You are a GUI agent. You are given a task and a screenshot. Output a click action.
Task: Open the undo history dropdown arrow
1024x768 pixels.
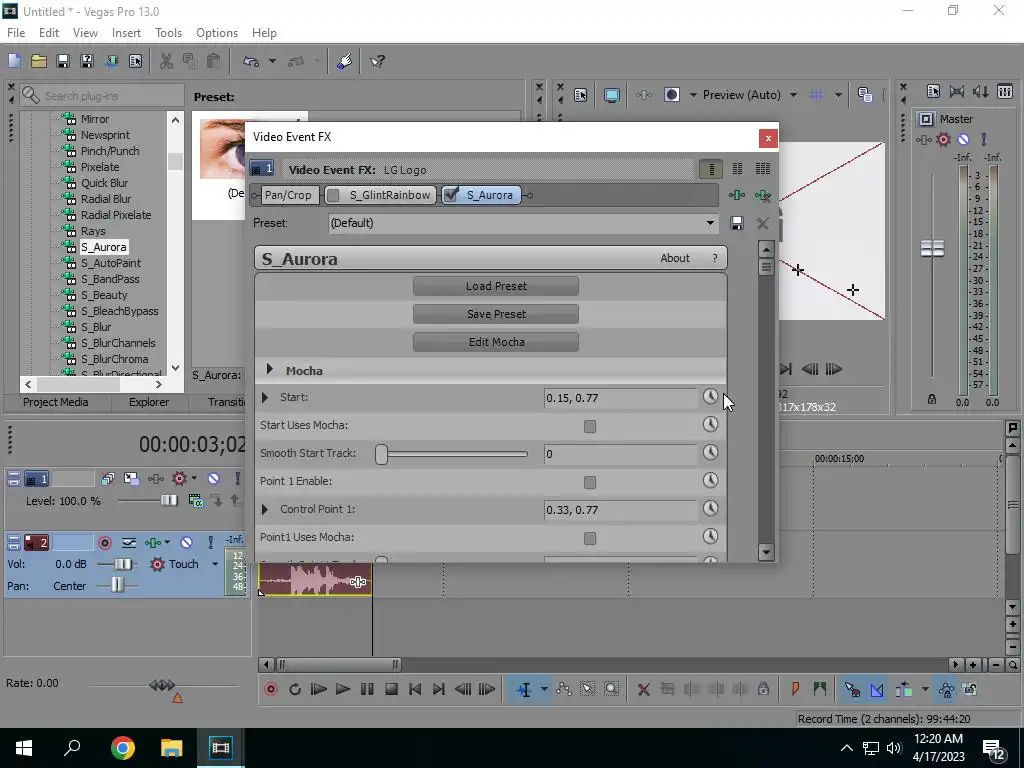[272, 61]
